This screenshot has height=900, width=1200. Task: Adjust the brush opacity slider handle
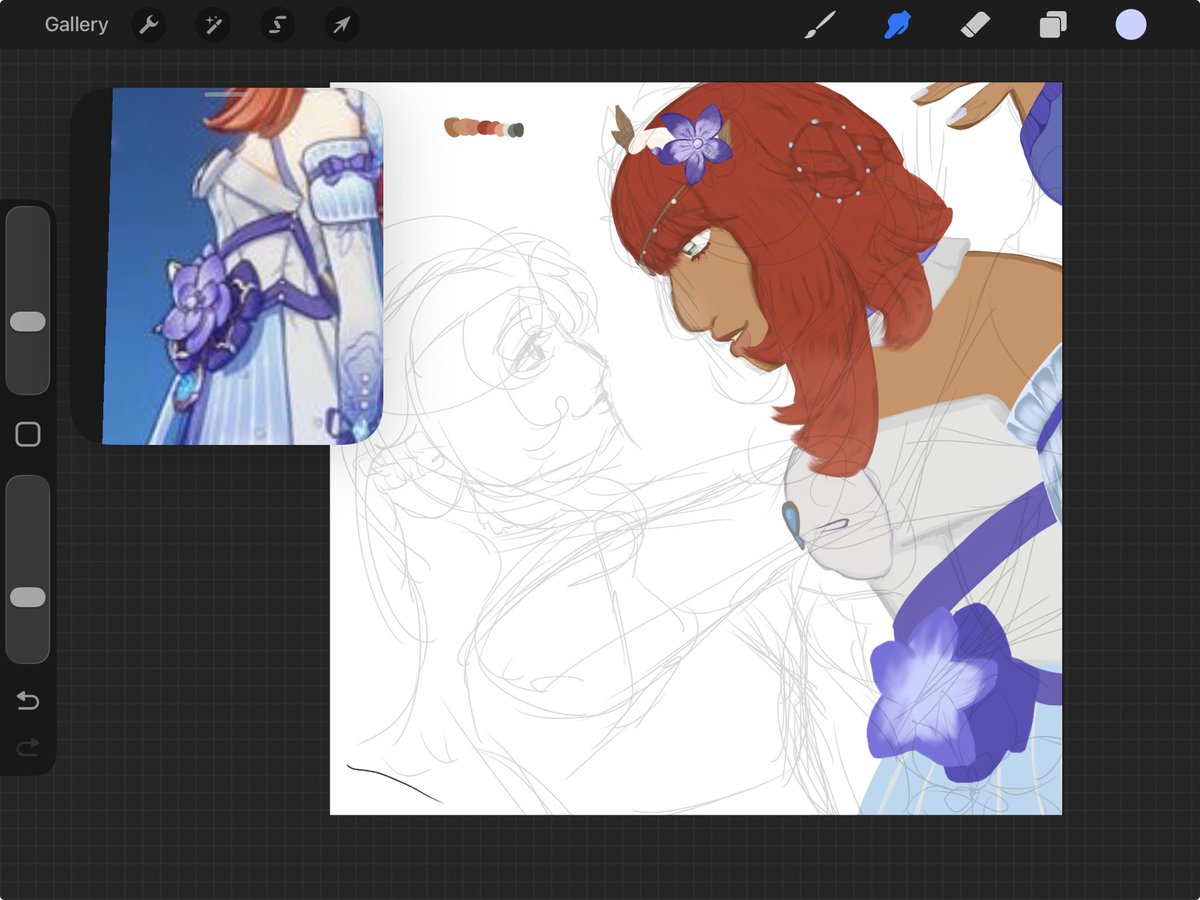pos(27,597)
